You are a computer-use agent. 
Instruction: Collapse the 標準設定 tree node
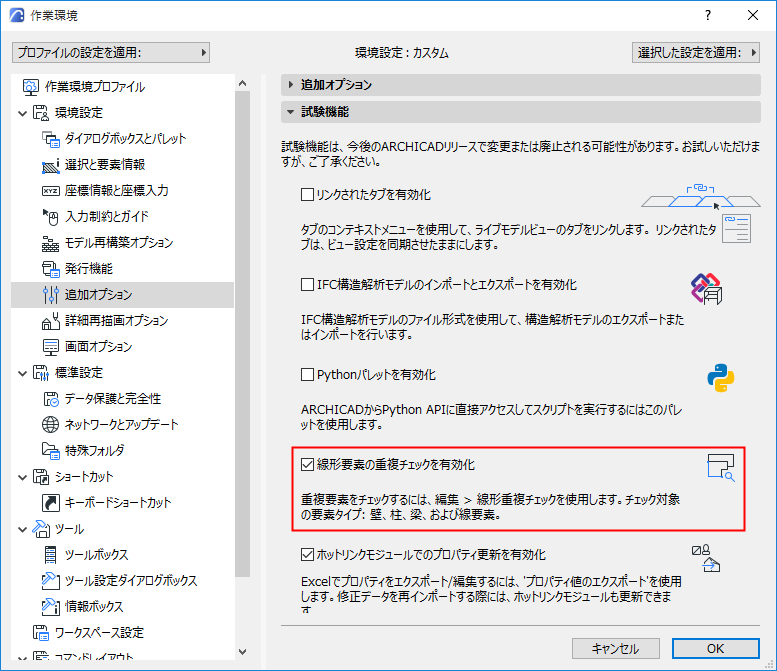(x=22, y=373)
